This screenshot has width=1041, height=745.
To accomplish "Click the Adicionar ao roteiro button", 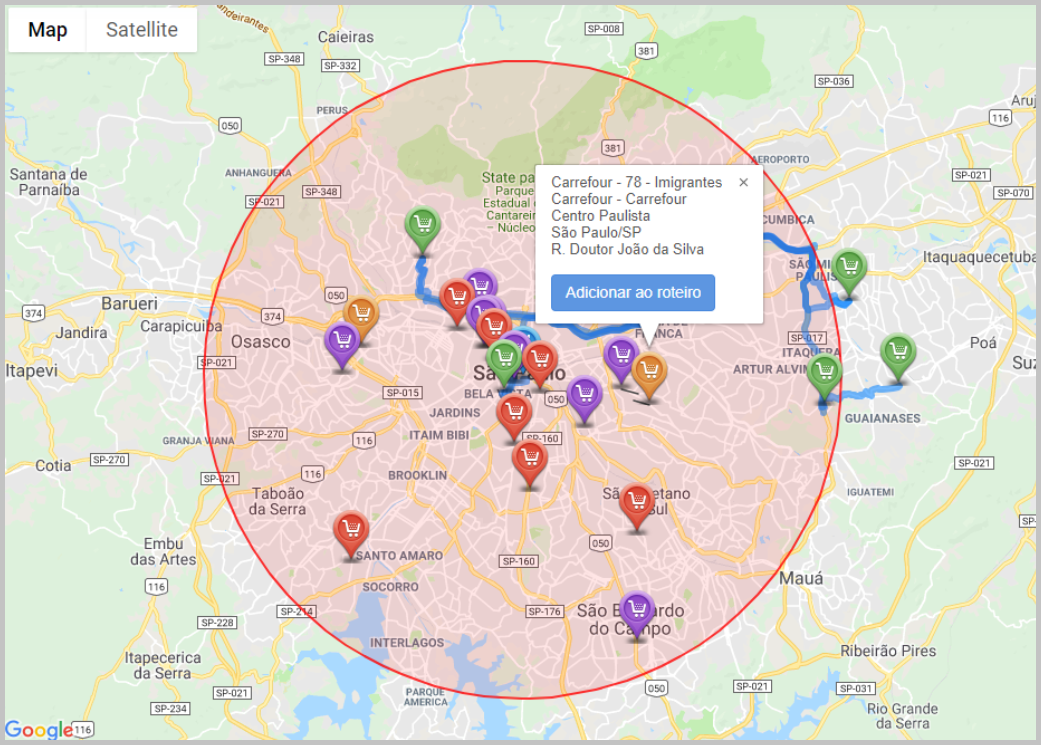I will tap(633, 293).
